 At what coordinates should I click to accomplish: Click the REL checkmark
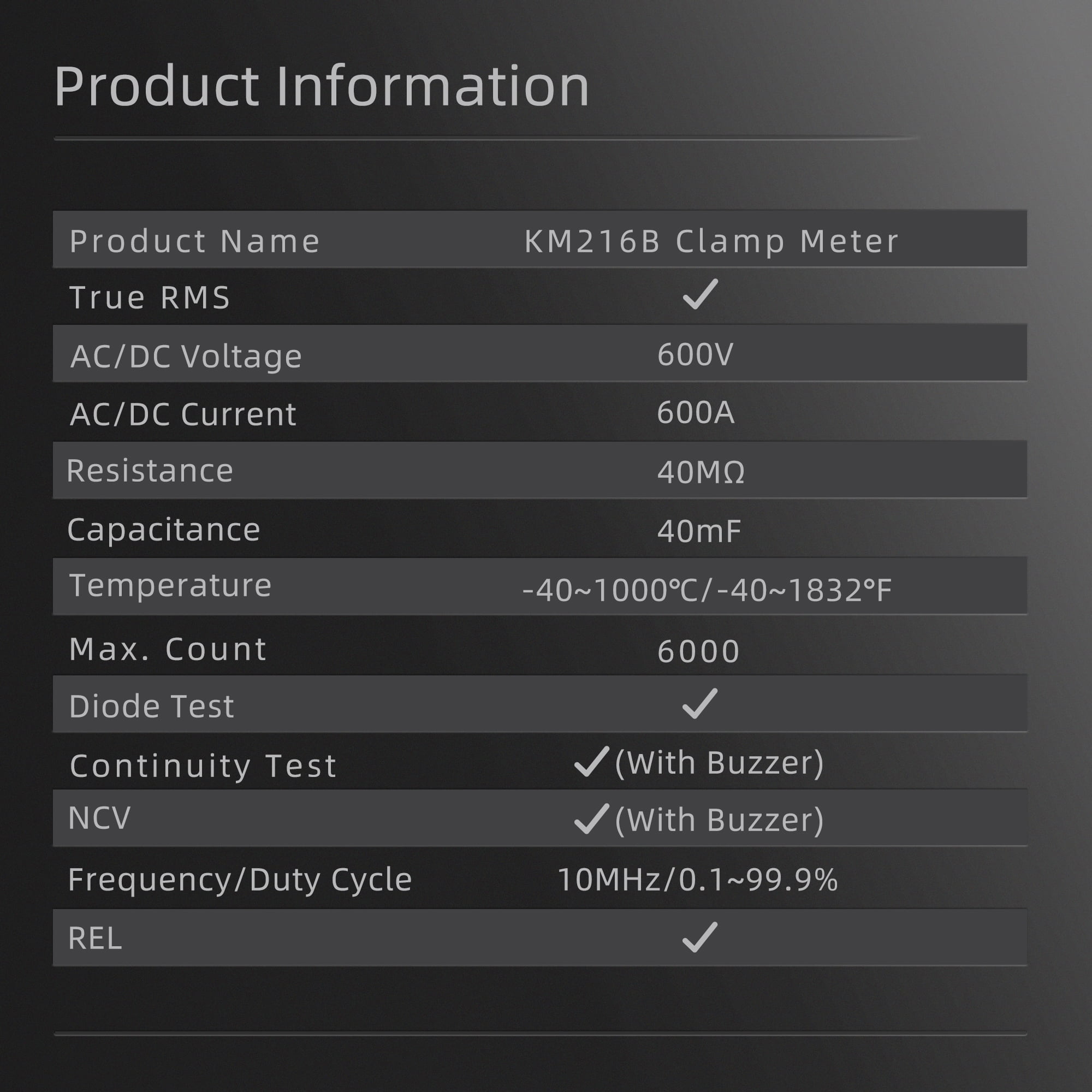[x=700, y=936]
